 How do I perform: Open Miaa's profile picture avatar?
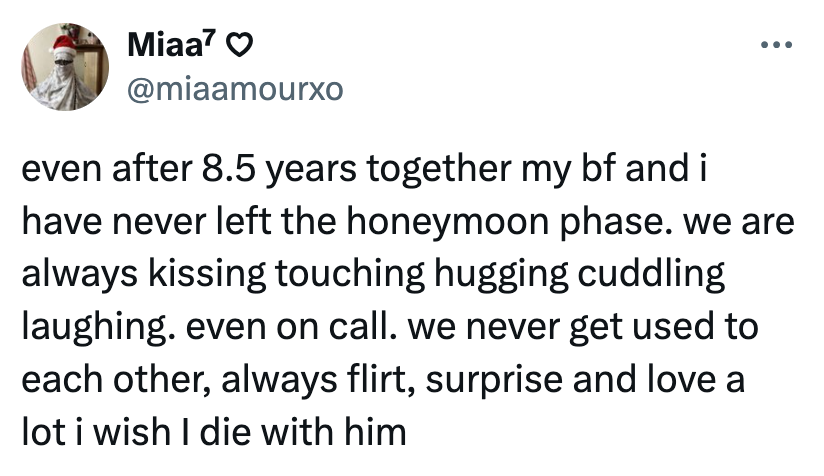[66, 67]
